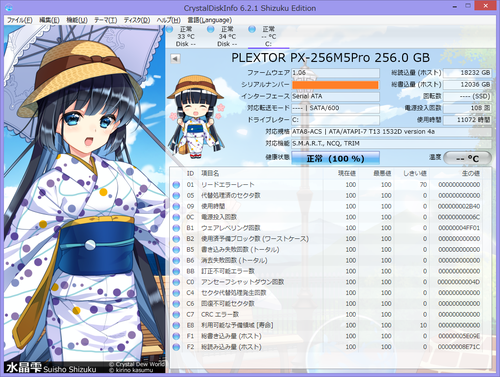Click the status orb for attribute 09
Viewport: 500px width, 377px height.
click(176, 206)
